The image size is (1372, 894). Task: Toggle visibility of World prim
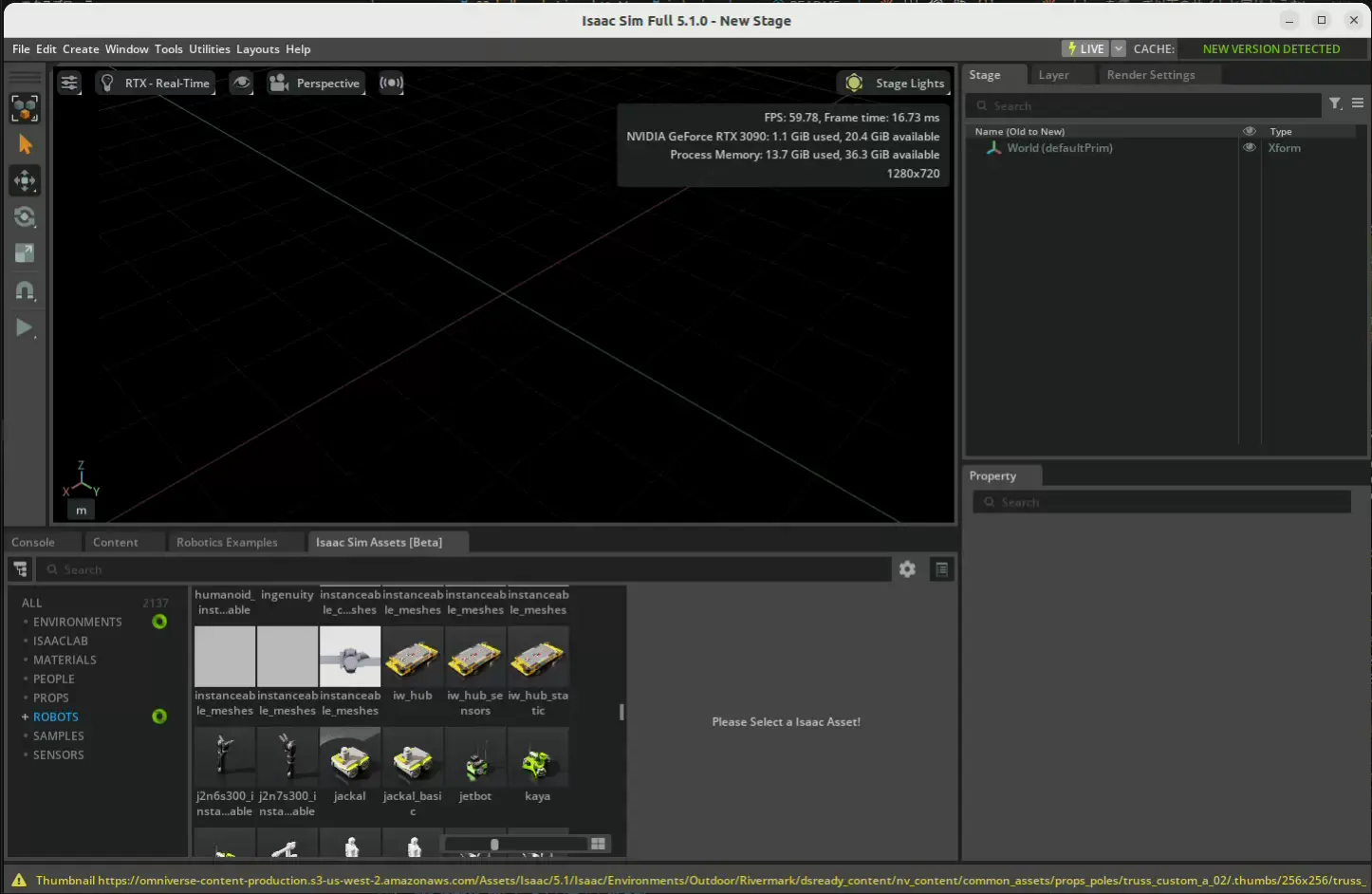click(1250, 148)
